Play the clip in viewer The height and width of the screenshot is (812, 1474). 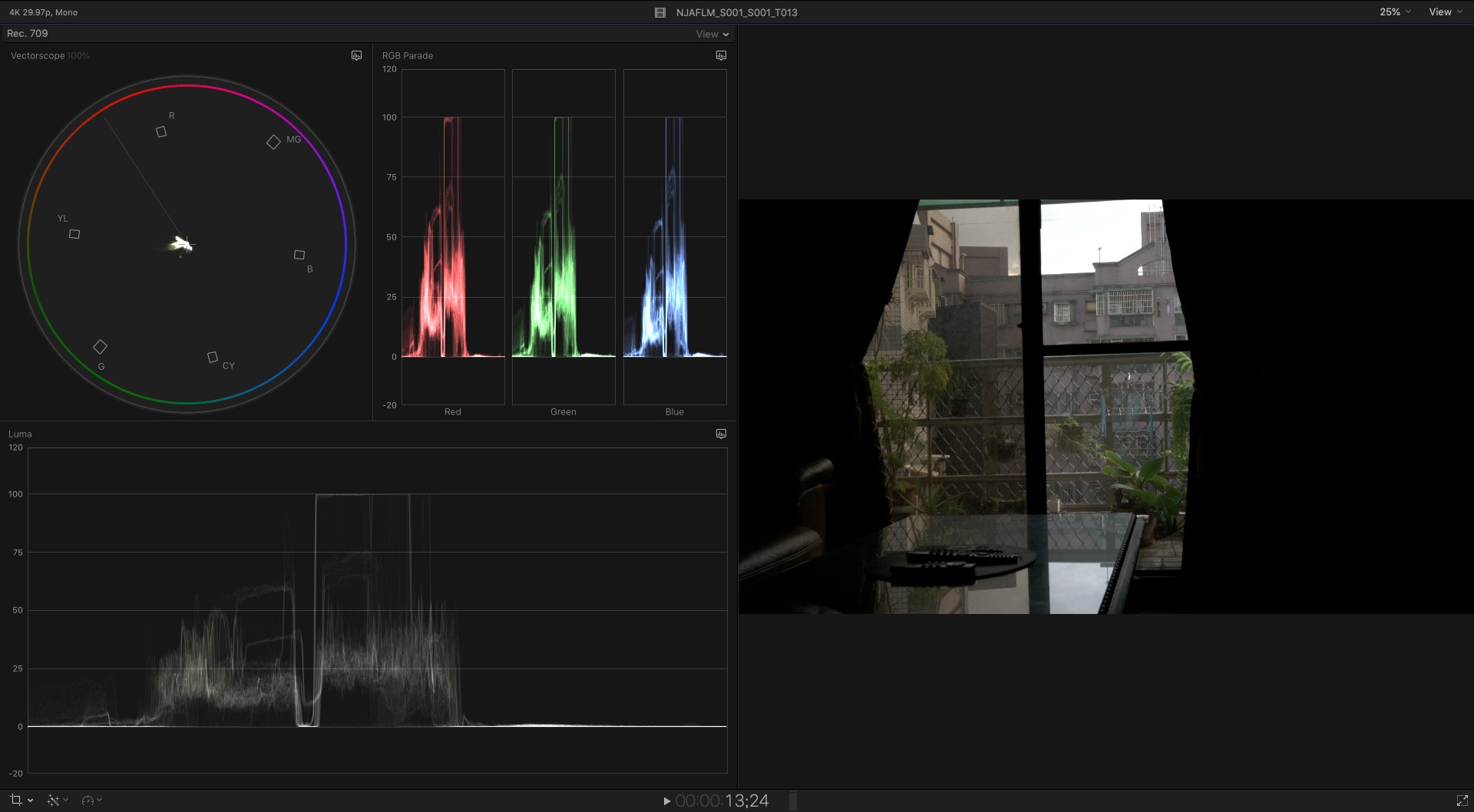pyautogui.click(x=666, y=801)
